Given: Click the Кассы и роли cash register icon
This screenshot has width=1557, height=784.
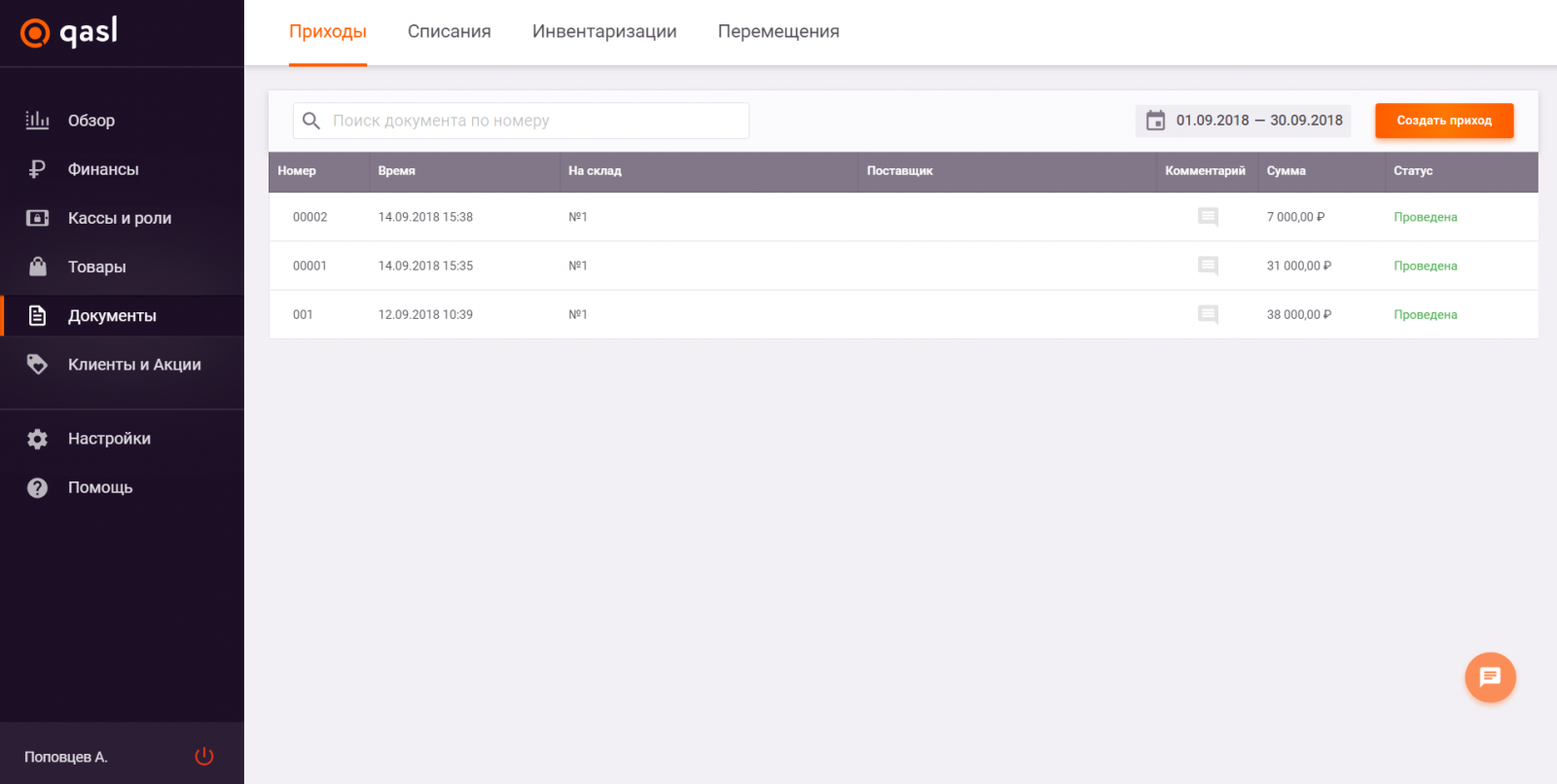Looking at the screenshot, I should [x=37, y=218].
